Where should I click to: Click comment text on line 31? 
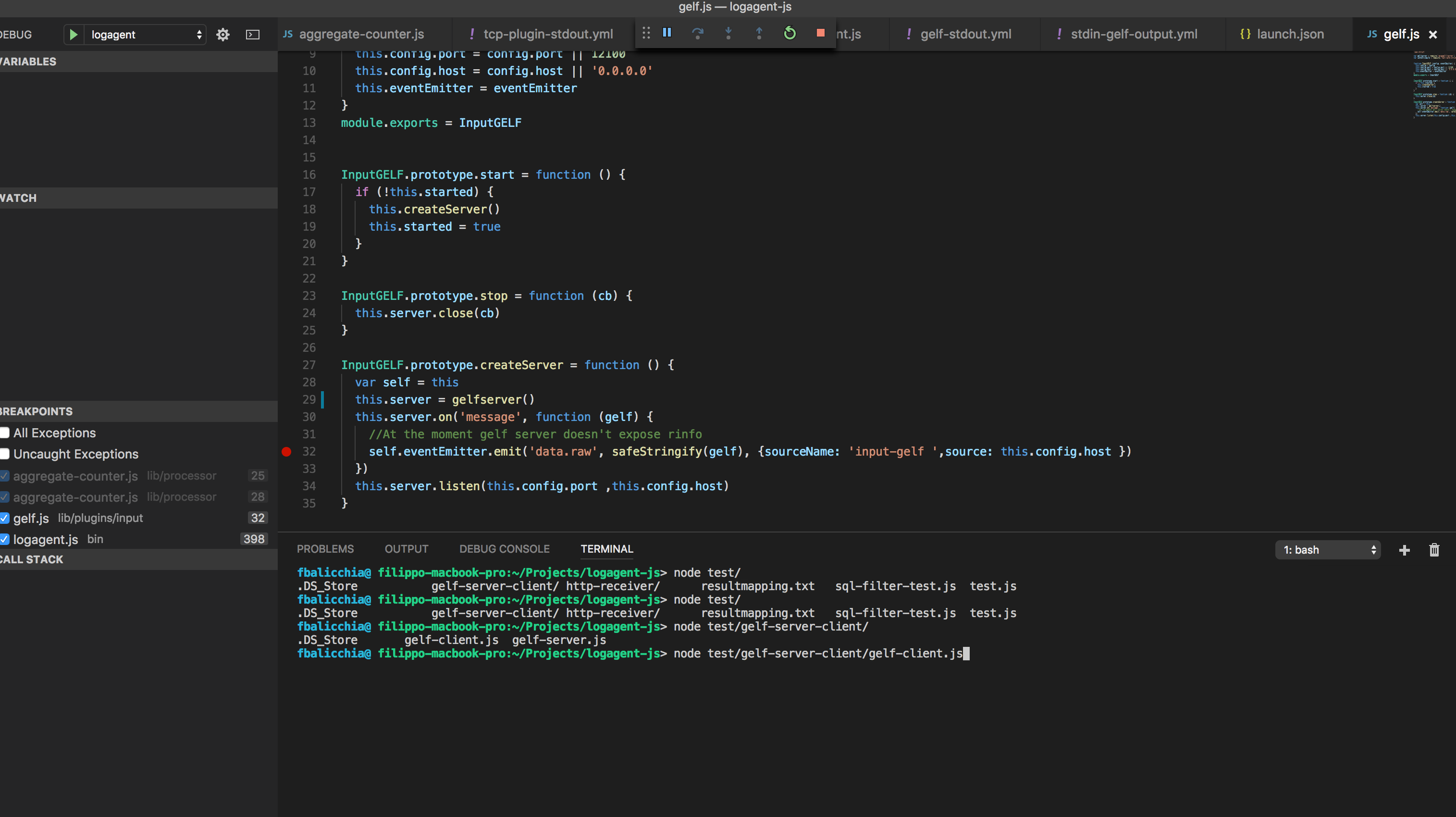pyautogui.click(x=535, y=434)
